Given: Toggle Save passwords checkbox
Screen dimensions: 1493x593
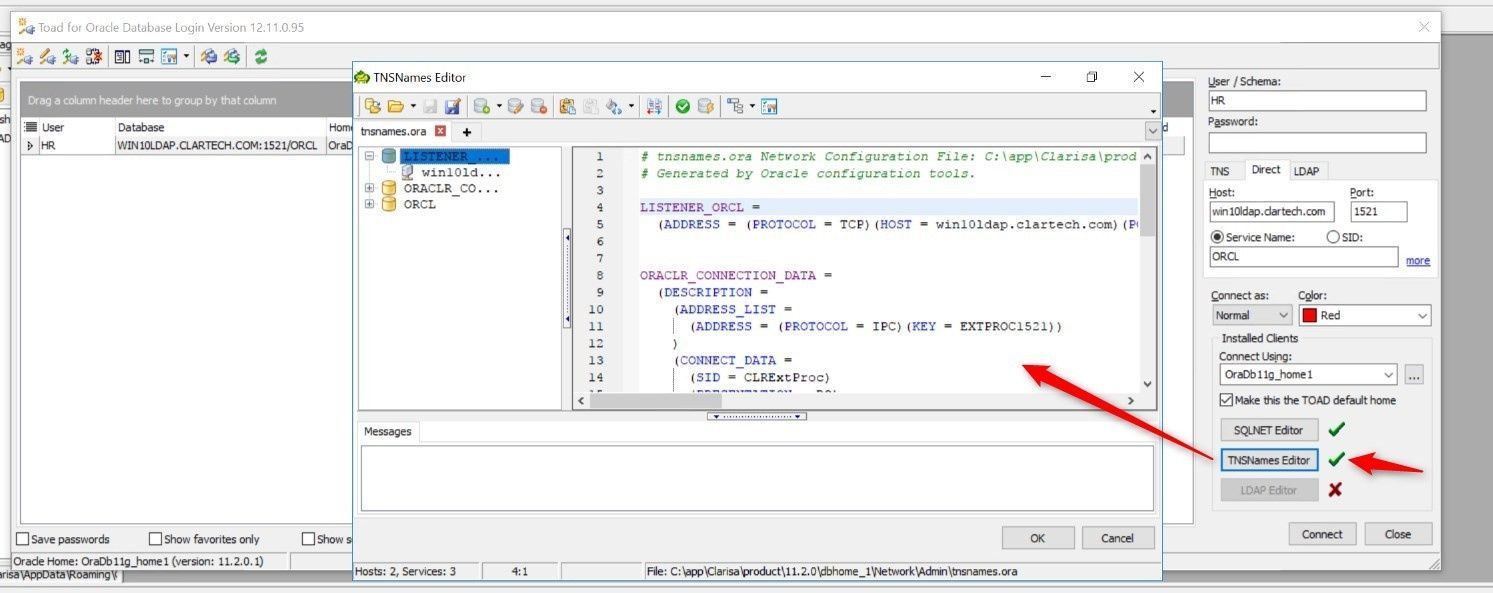Looking at the screenshot, I should tap(23, 539).
